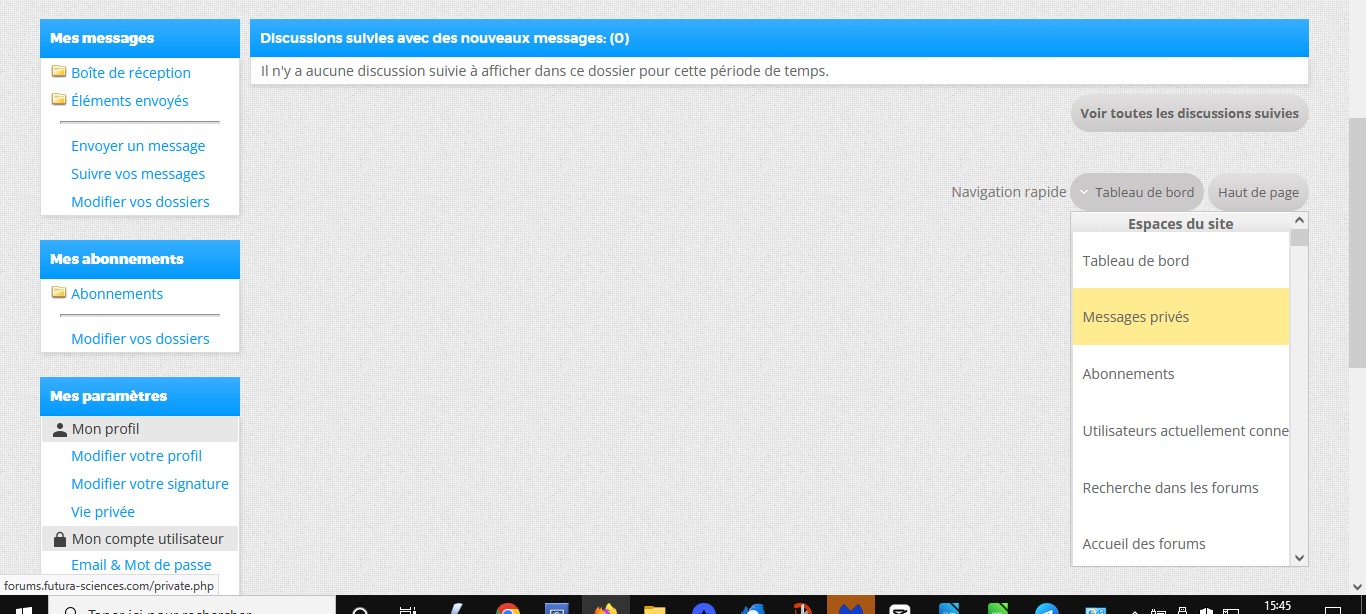This screenshot has width=1366, height=614.
Task: Click Voir toutes les discussions suivies button
Action: pos(1189,113)
